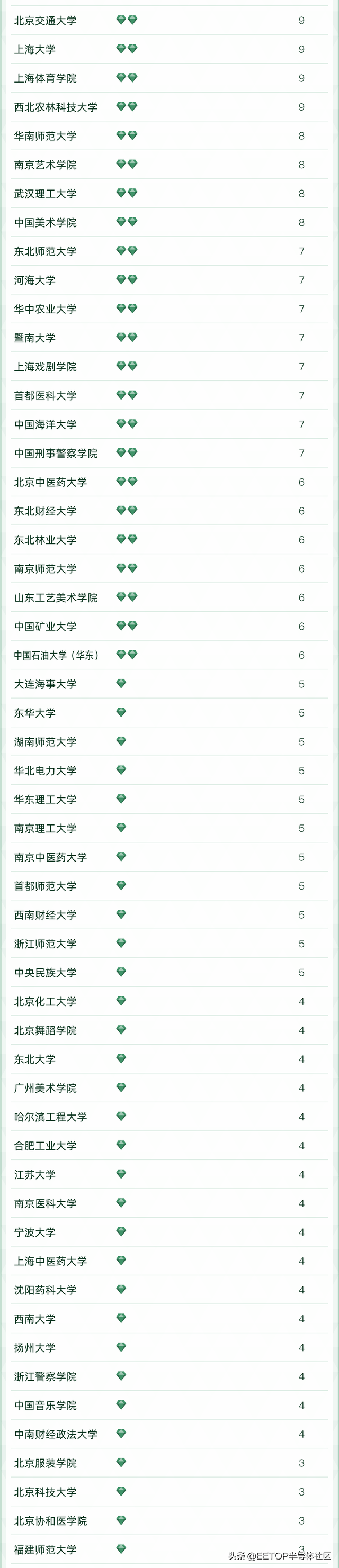Click the 头条 @EETOP半导体社区 watermark
This screenshot has width=339, height=1568.
279,1556
